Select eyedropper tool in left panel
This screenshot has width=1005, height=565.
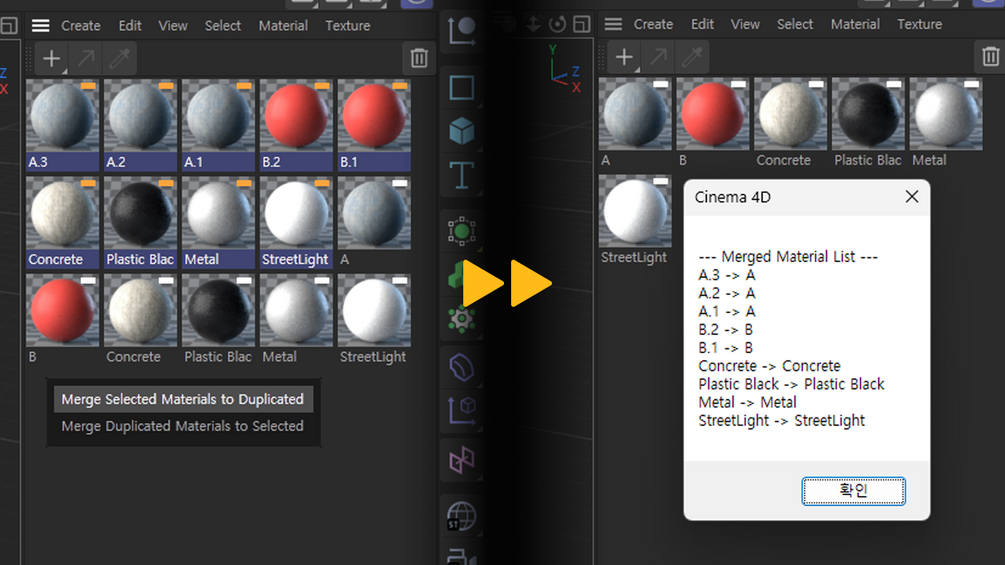(x=120, y=58)
